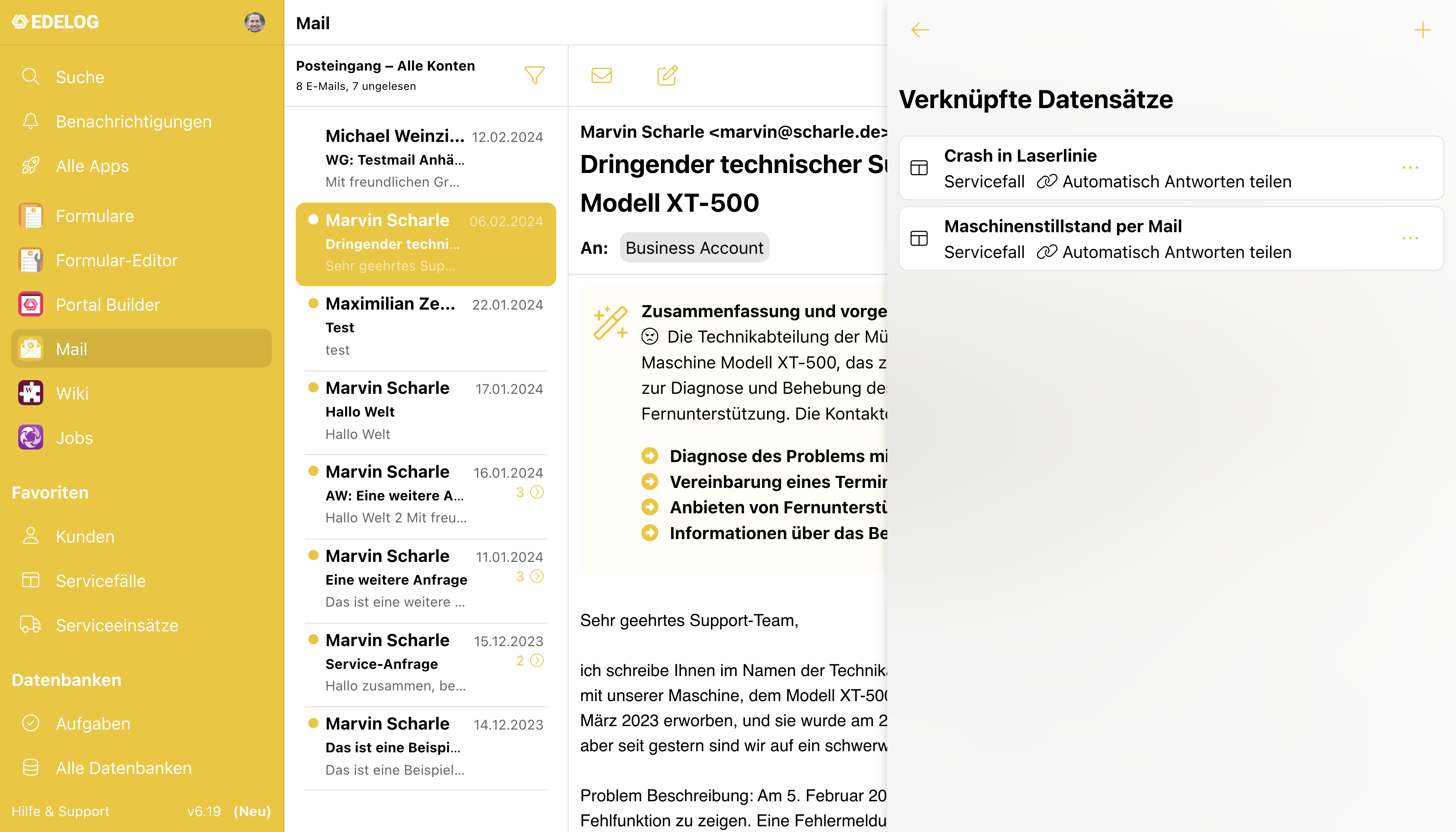The image size is (1456, 832).
Task: Open Alle Datenbanken entry
Action: pyautogui.click(x=141, y=768)
